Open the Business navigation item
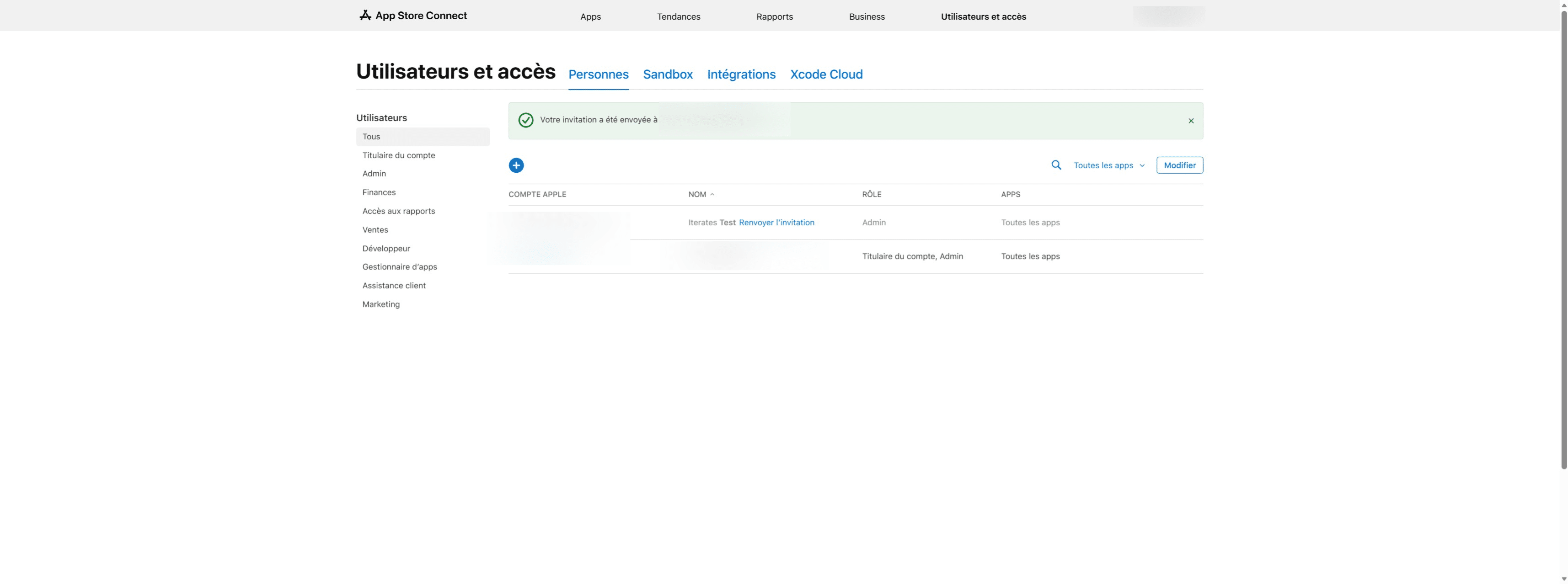Viewport: 1568px width, 584px height. [x=867, y=16]
